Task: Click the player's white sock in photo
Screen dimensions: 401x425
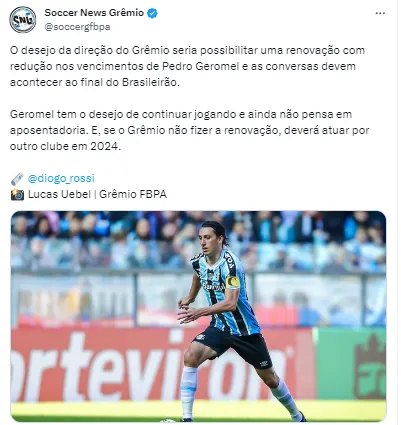Action: [189, 392]
